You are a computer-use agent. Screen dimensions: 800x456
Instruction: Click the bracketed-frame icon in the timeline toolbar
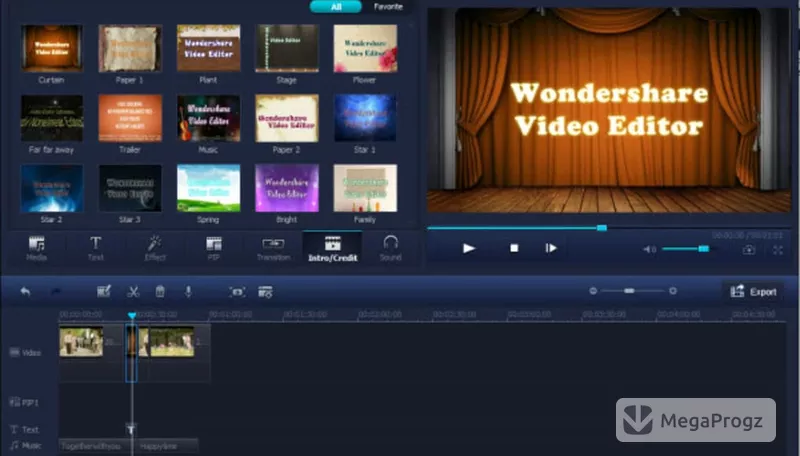click(x=237, y=292)
